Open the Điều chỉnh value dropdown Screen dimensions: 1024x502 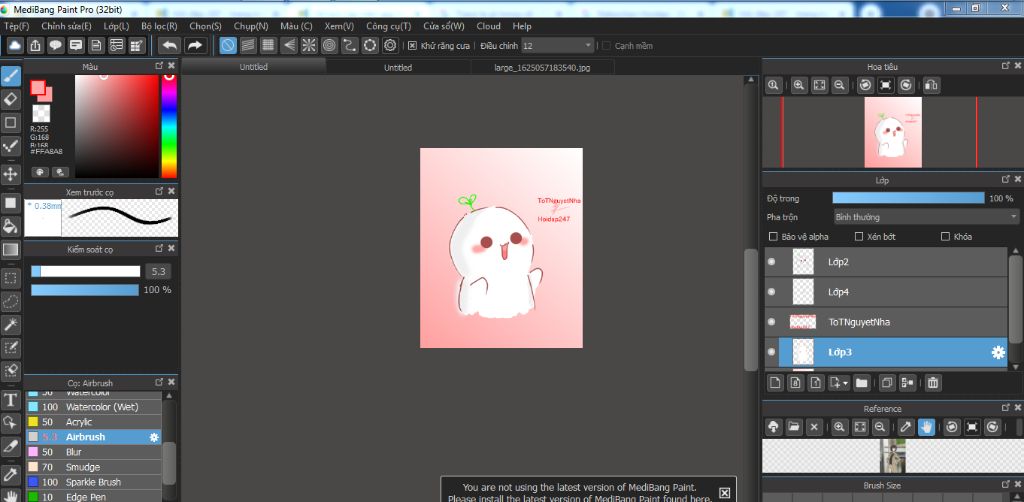click(x=558, y=46)
